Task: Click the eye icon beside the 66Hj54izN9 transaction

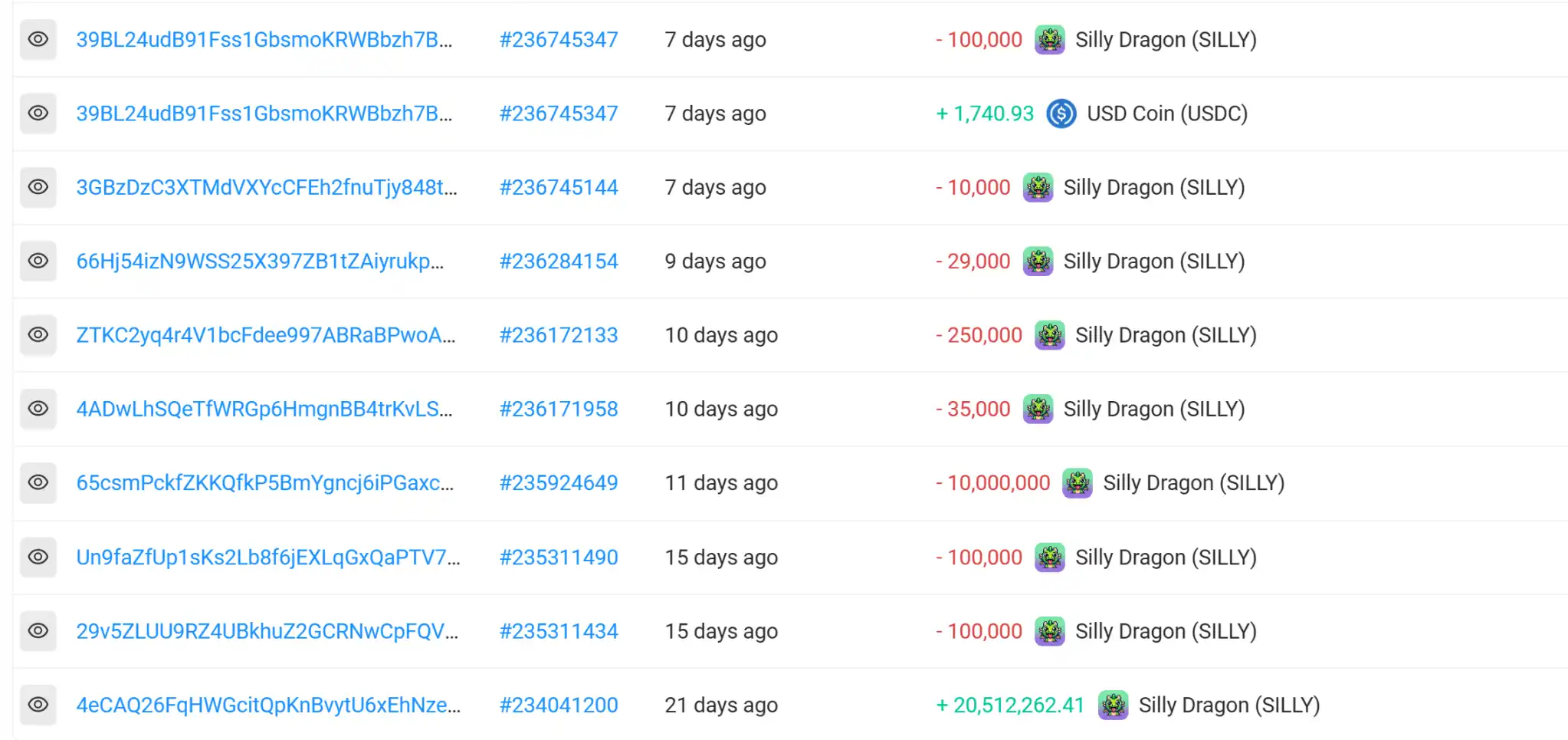Action: tap(38, 261)
